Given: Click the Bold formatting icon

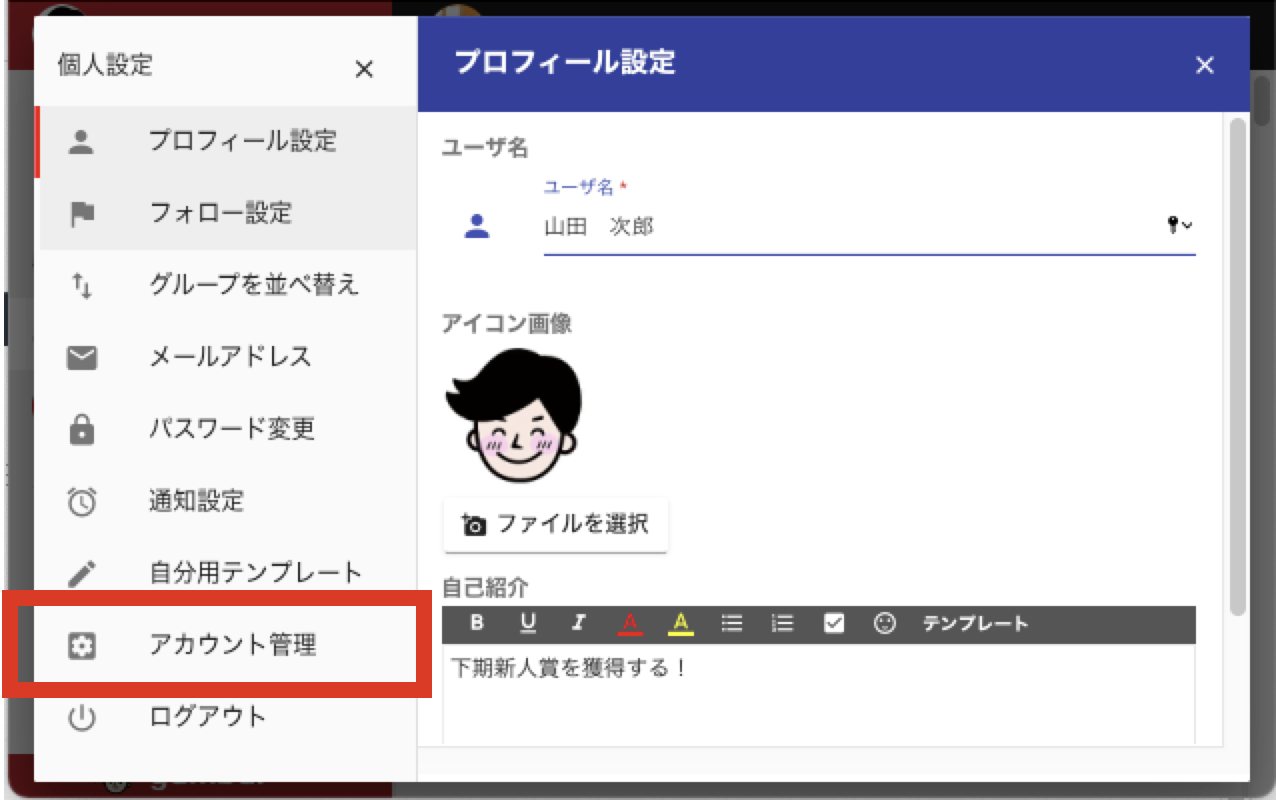Looking at the screenshot, I should coord(477,623).
